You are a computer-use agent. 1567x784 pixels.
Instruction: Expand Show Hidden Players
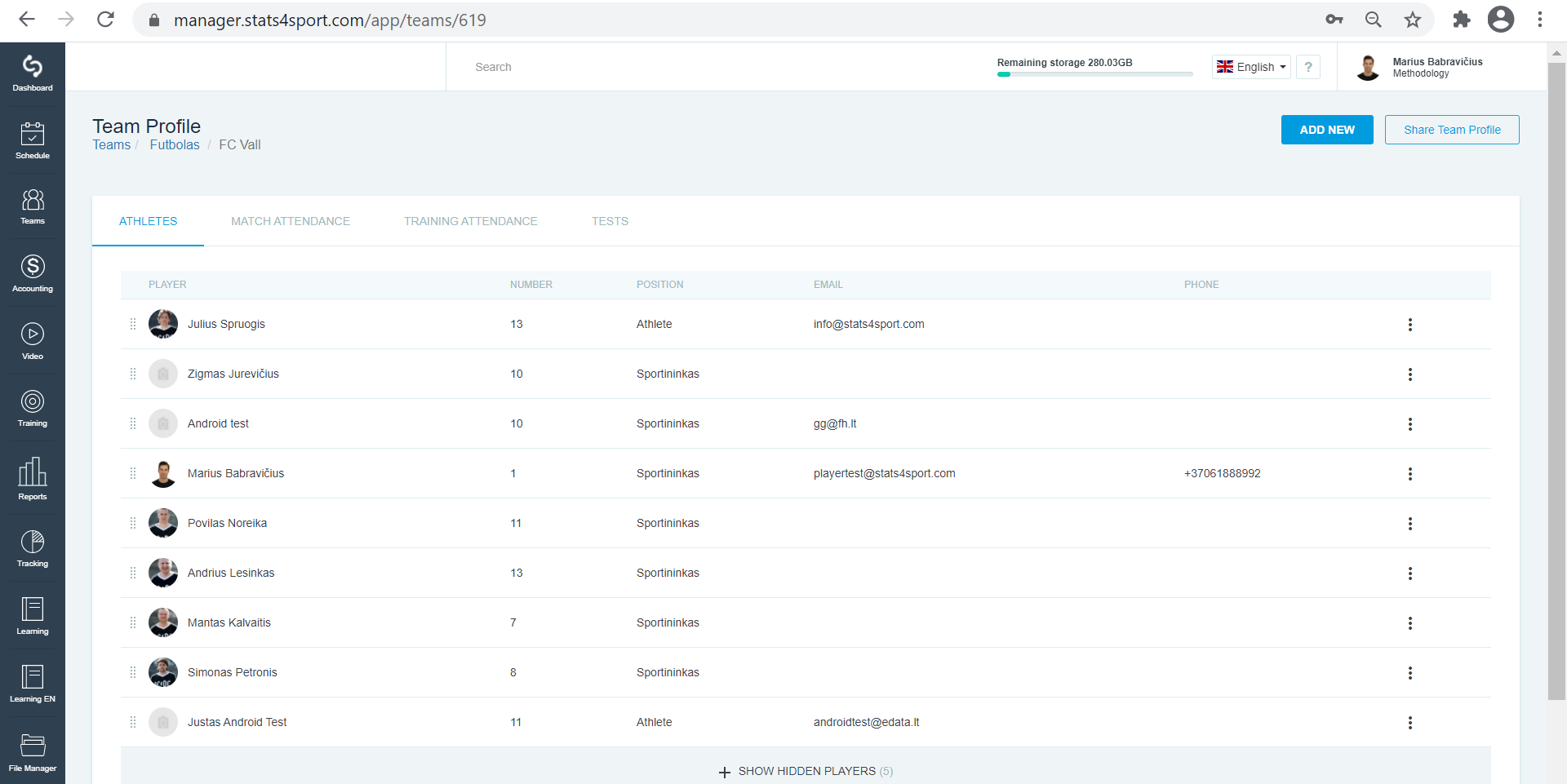806,771
